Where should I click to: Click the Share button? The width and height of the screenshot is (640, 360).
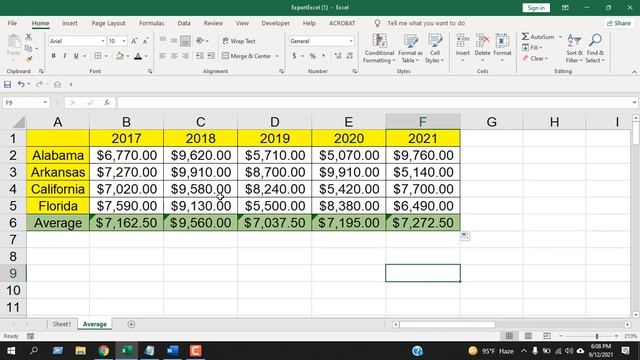coord(619,23)
